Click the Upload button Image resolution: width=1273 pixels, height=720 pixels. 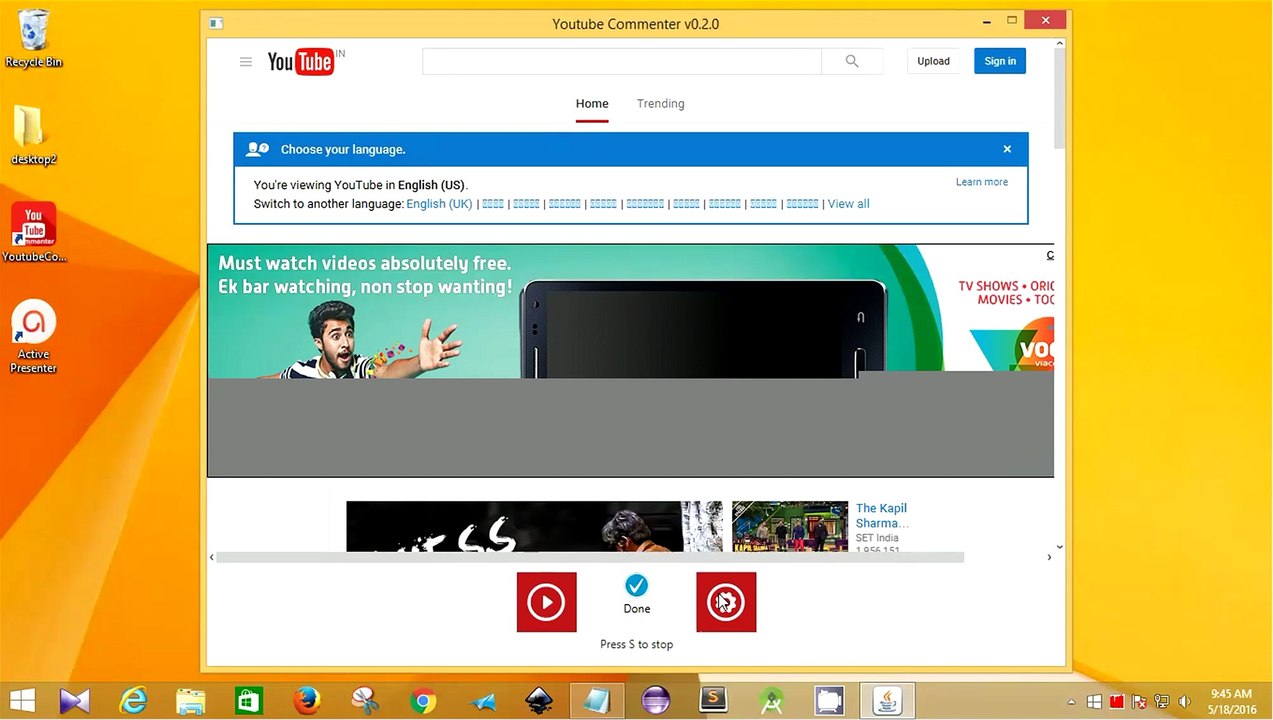[x=933, y=61]
